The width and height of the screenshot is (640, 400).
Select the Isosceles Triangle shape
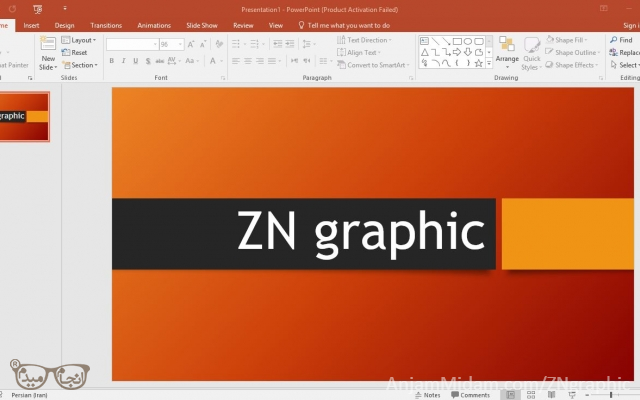tap(424, 52)
